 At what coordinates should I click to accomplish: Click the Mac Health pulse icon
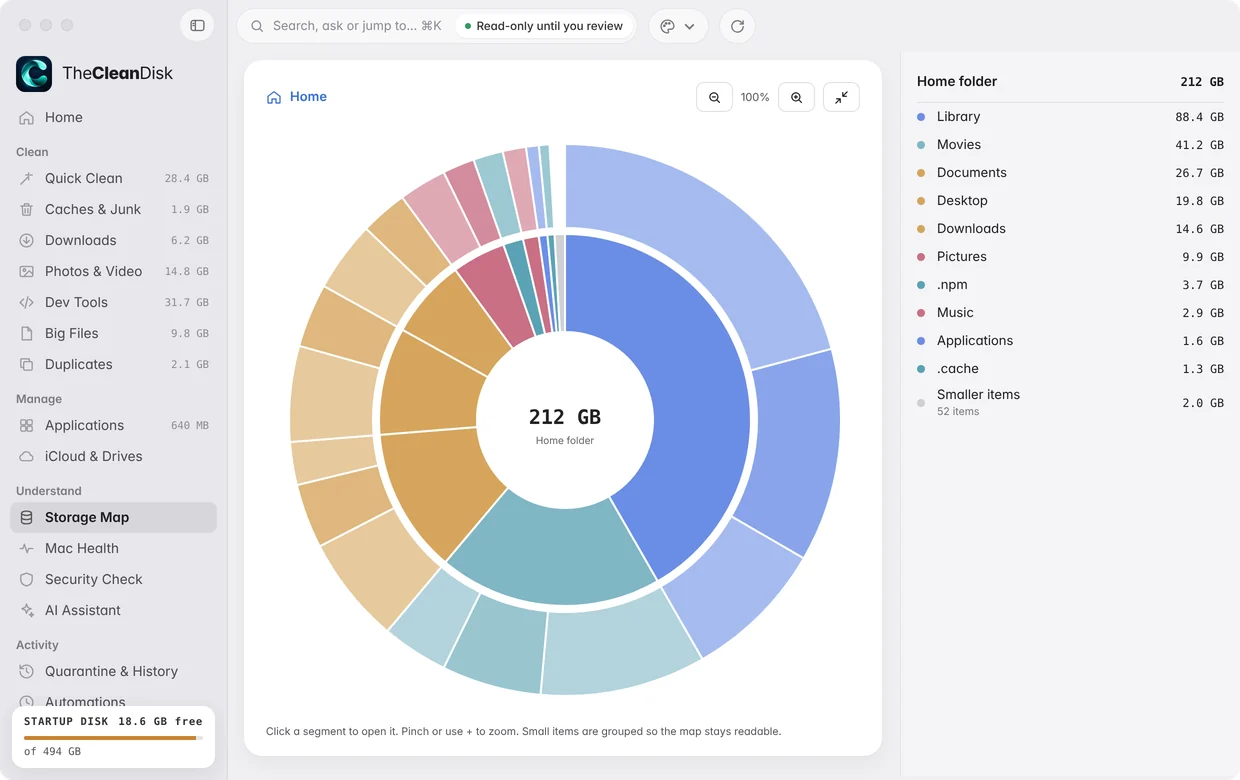coord(27,548)
